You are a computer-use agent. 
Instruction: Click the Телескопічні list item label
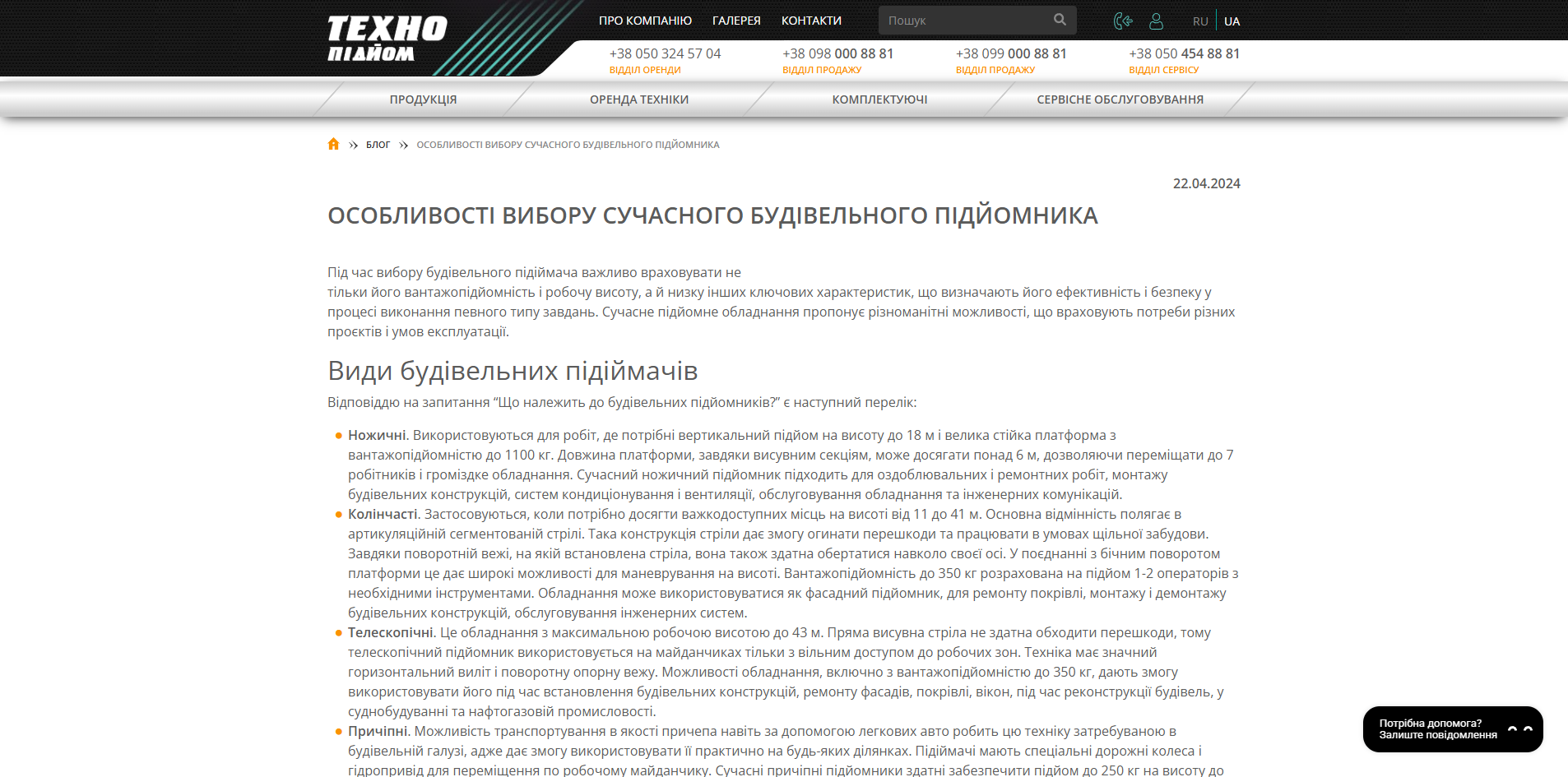tap(391, 632)
